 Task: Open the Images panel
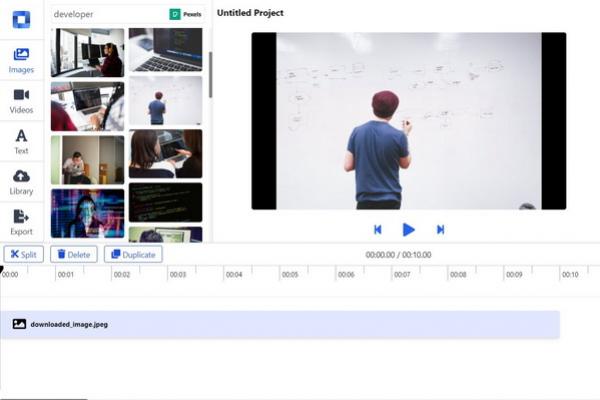click(x=21, y=60)
